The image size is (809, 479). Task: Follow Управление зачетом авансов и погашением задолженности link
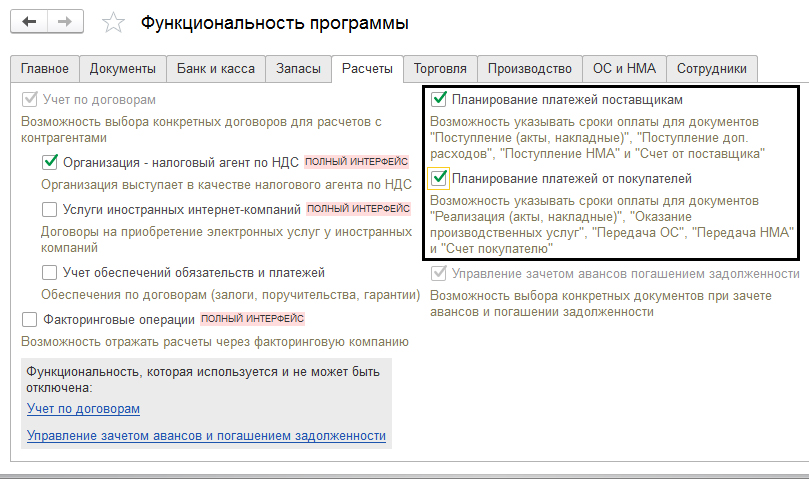[206, 436]
